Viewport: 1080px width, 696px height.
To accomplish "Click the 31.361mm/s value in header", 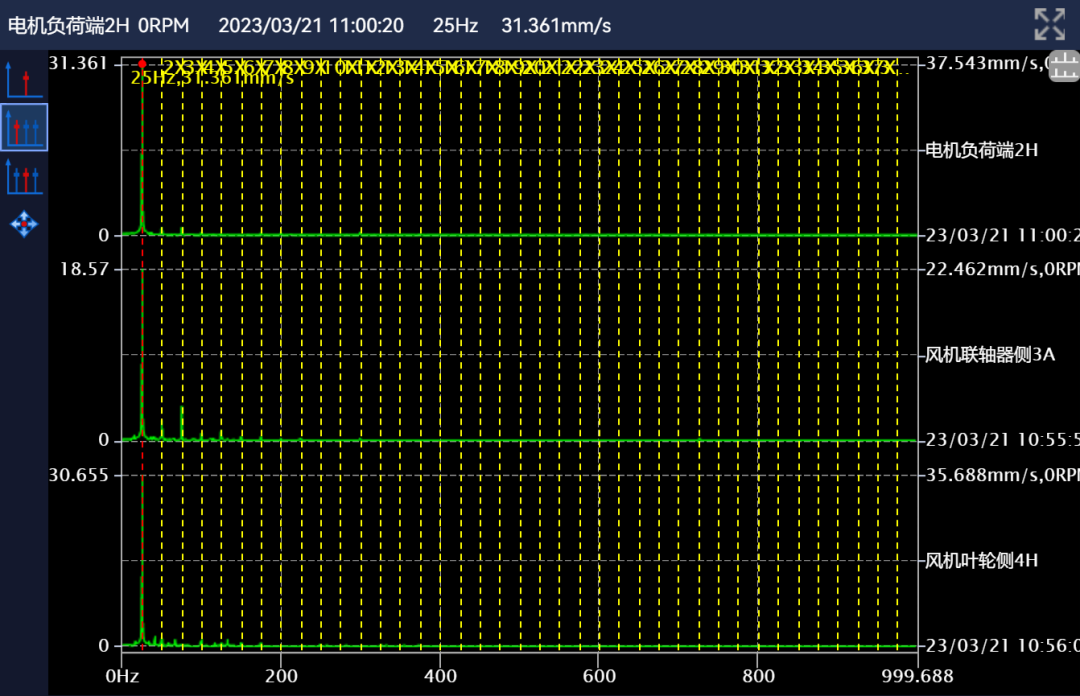I will [556, 25].
